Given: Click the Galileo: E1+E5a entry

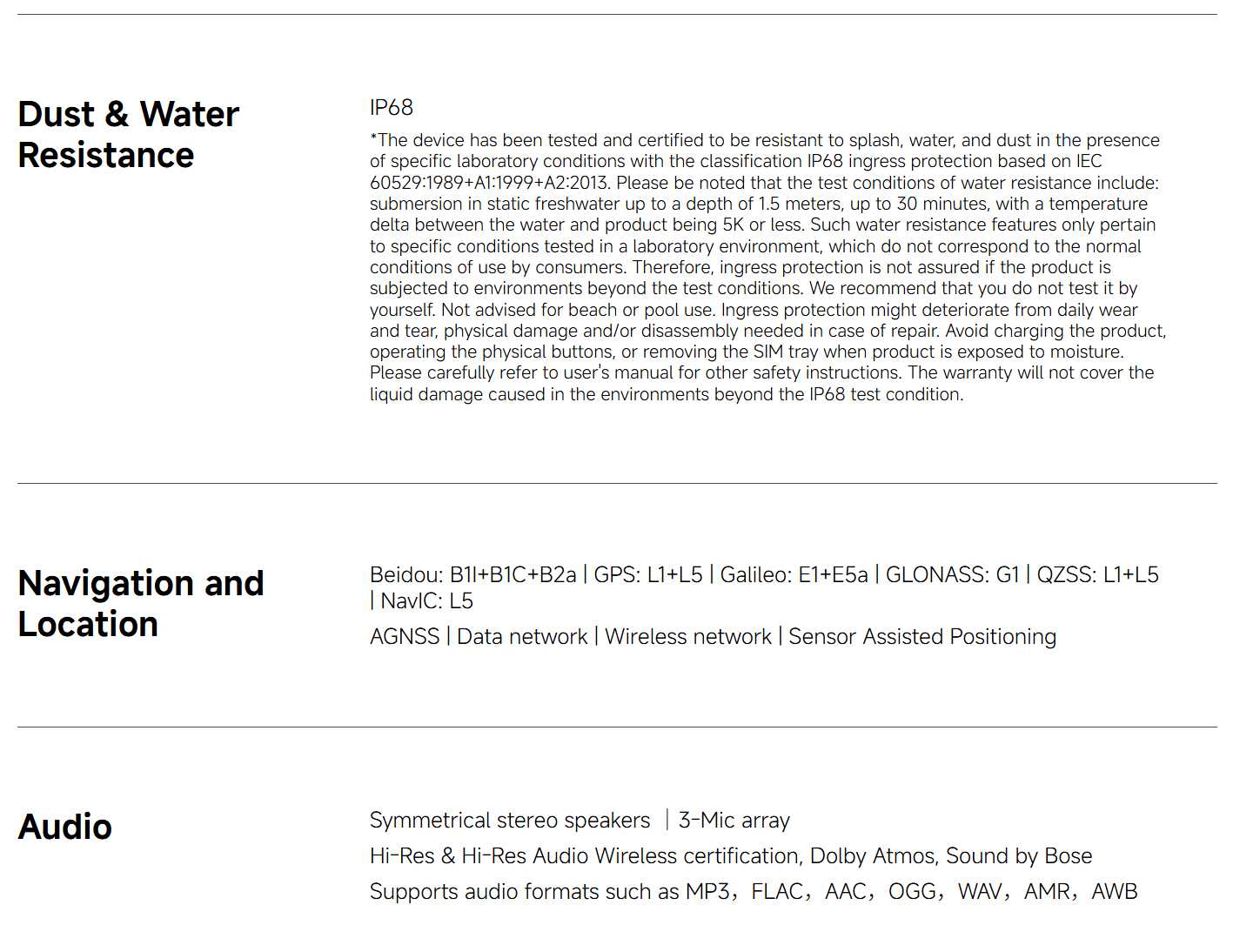Looking at the screenshot, I should coord(794,575).
